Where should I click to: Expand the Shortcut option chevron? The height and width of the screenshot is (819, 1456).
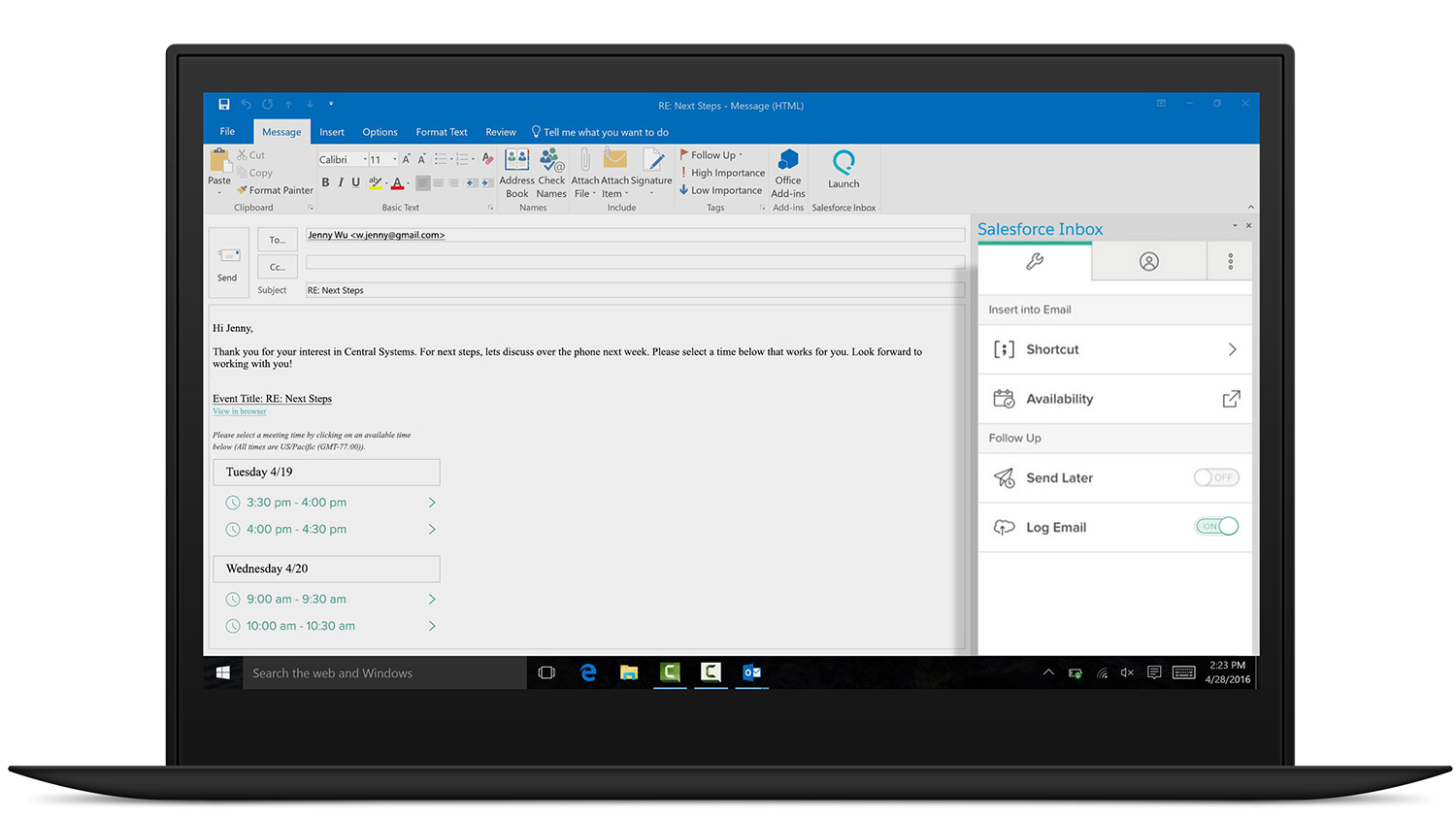pyautogui.click(x=1232, y=349)
